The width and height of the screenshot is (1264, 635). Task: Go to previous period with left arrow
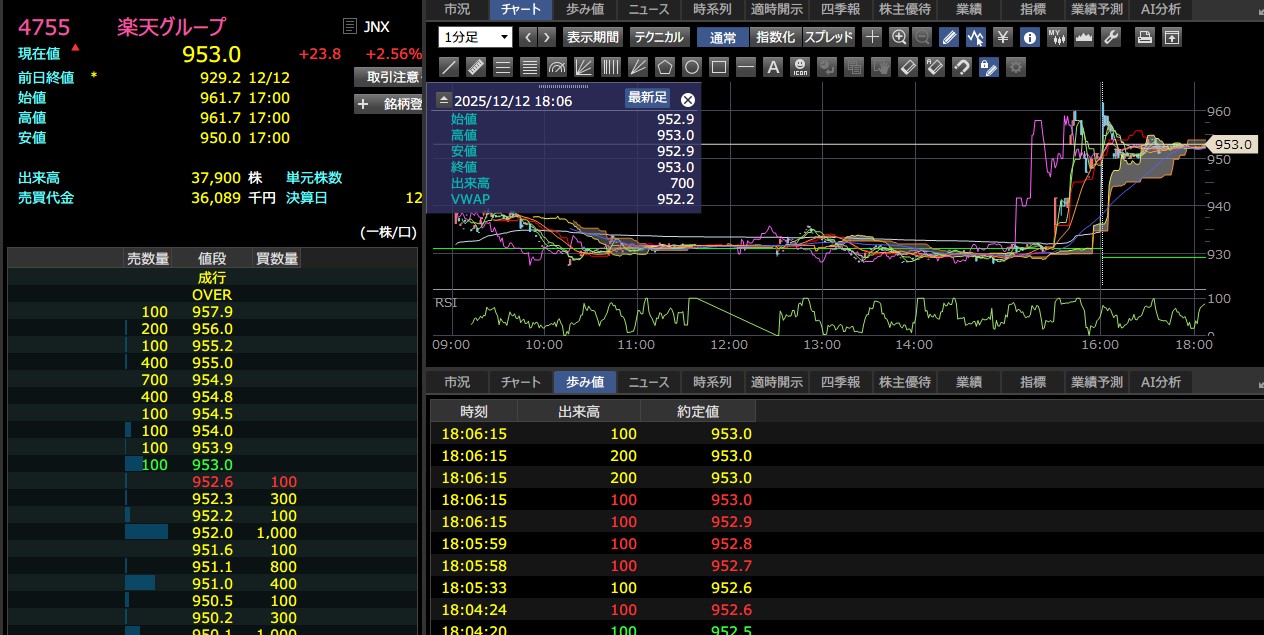528,37
